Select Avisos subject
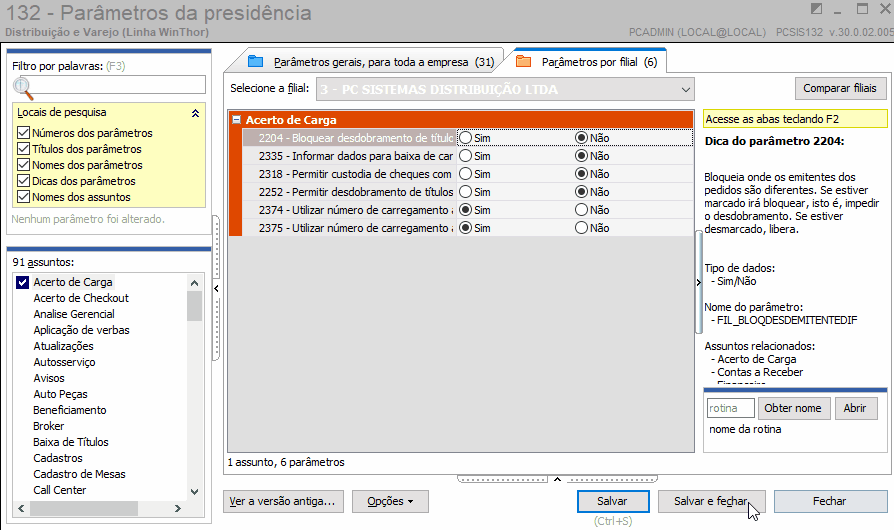 [49, 378]
